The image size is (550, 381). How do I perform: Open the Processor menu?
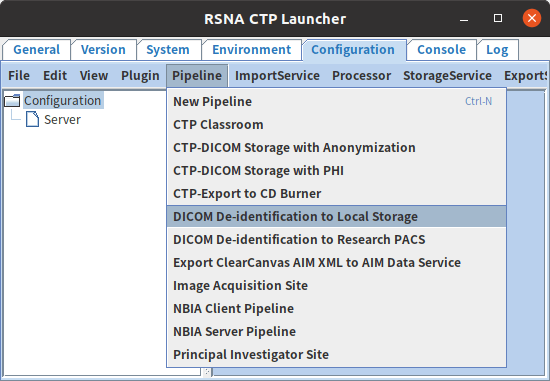point(361,75)
